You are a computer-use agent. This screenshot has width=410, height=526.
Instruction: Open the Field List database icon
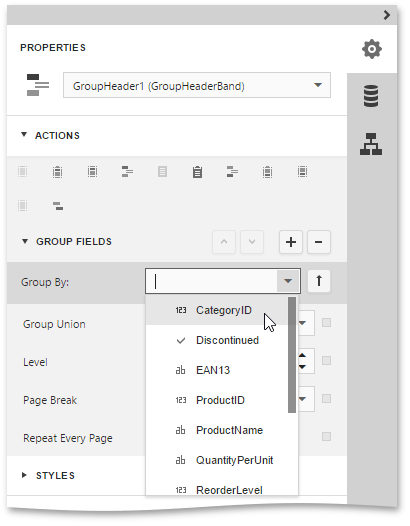point(371,96)
